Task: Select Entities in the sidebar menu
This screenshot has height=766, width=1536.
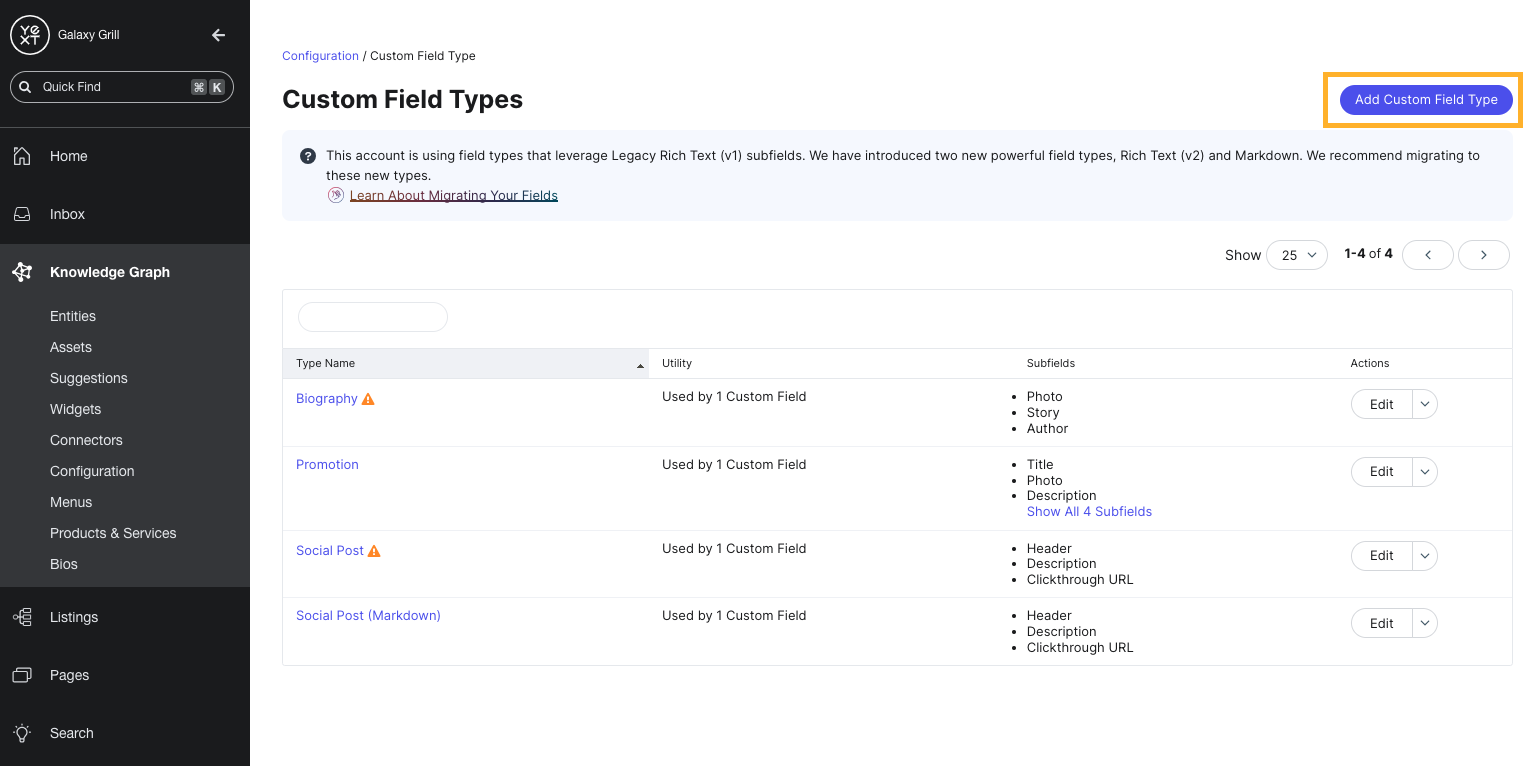Action: [x=72, y=316]
